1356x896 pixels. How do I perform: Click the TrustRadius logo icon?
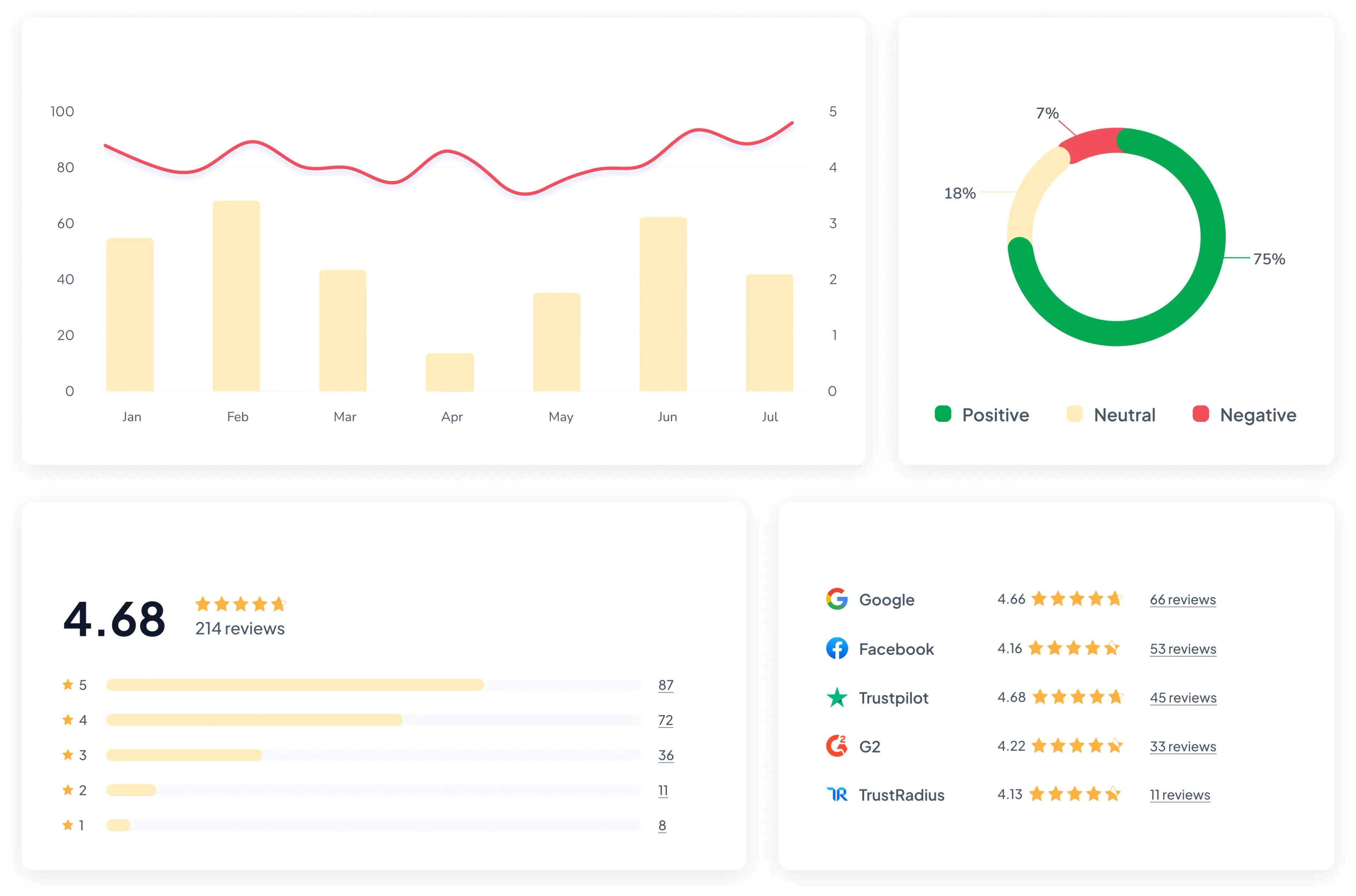click(x=837, y=794)
